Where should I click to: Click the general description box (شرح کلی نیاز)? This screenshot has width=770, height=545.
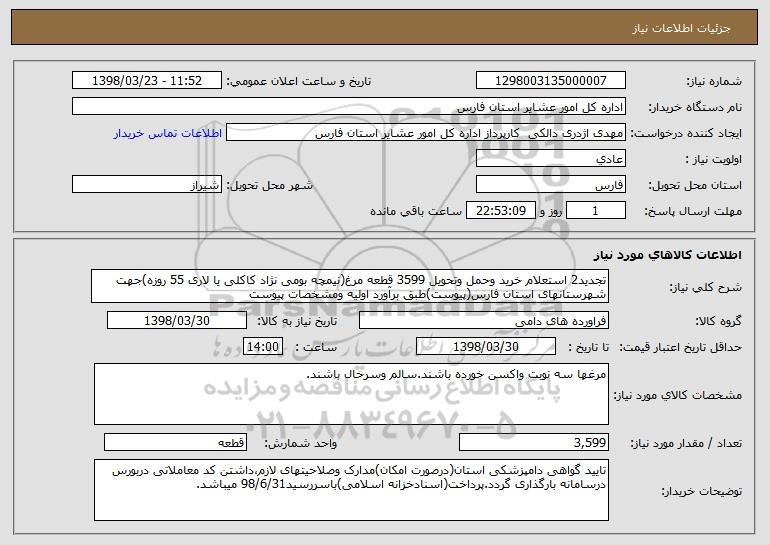click(x=350, y=286)
